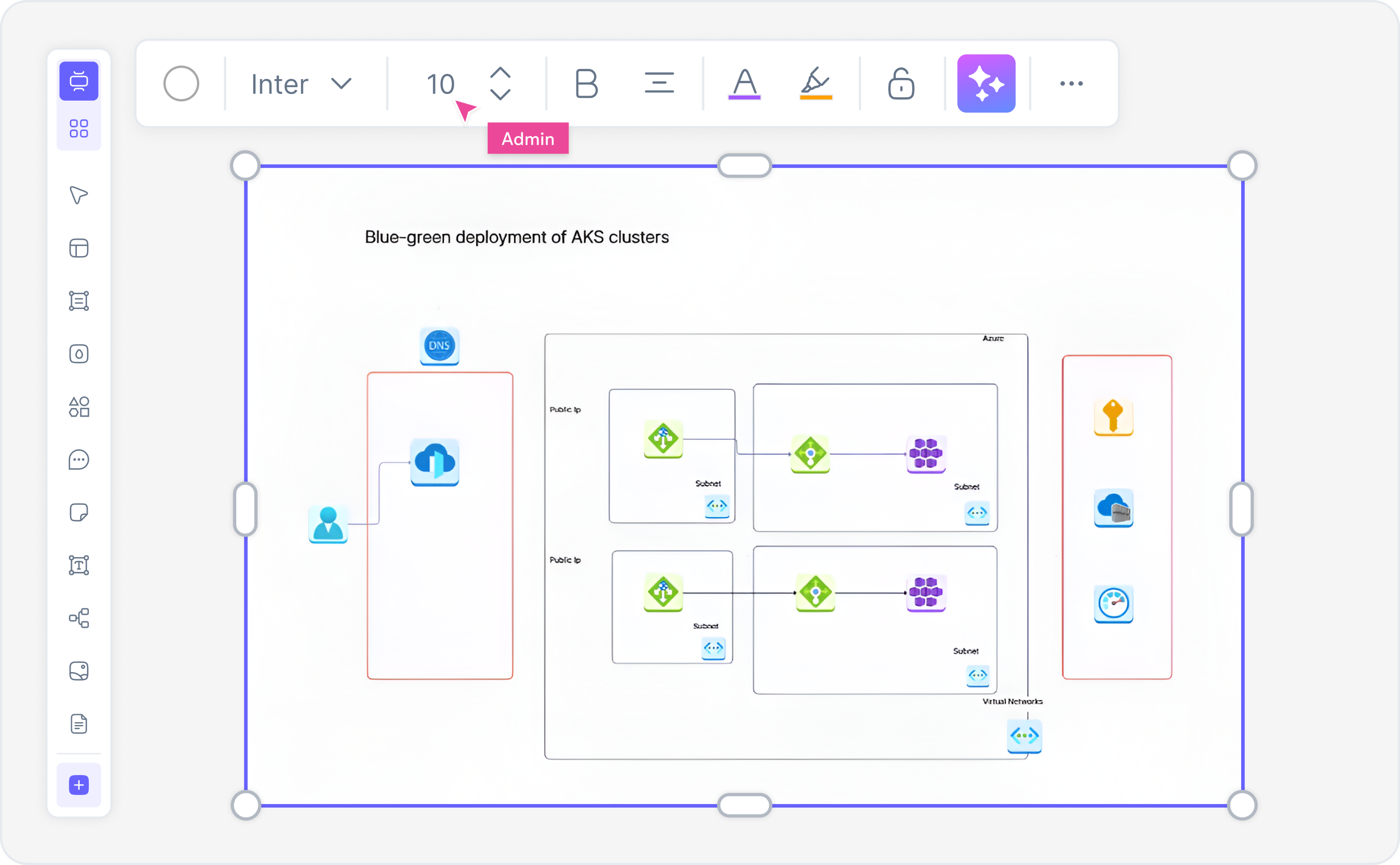
Task: Decrease font size with down arrow
Action: tap(501, 94)
